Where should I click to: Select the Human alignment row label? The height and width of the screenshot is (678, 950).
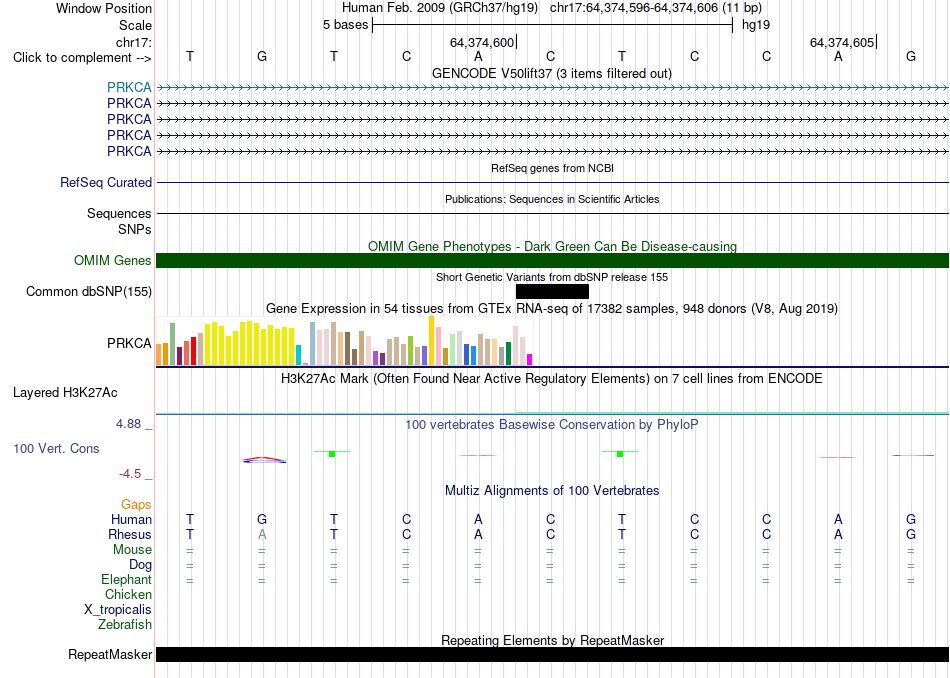131,519
